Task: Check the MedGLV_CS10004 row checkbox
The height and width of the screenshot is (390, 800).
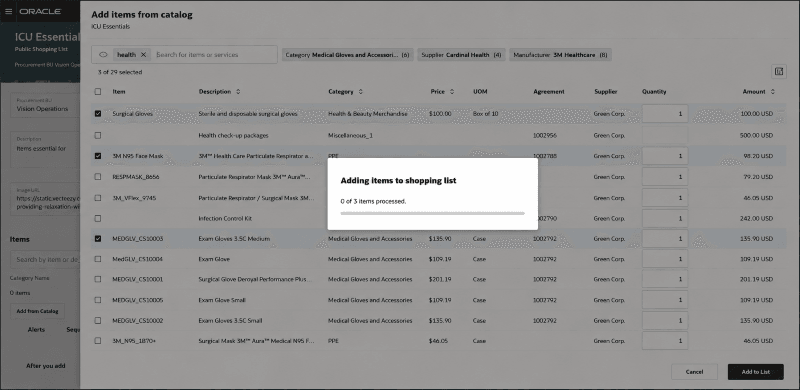Action: pos(98,259)
